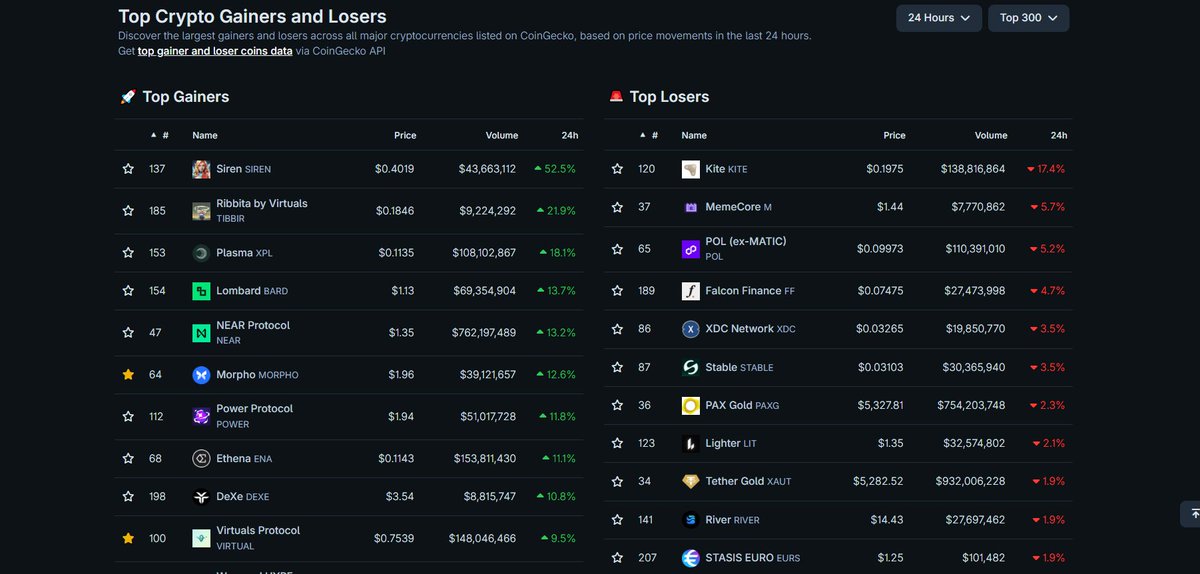Toggle the favorite star for PAX Gold
This screenshot has height=574, width=1200.
point(617,405)
